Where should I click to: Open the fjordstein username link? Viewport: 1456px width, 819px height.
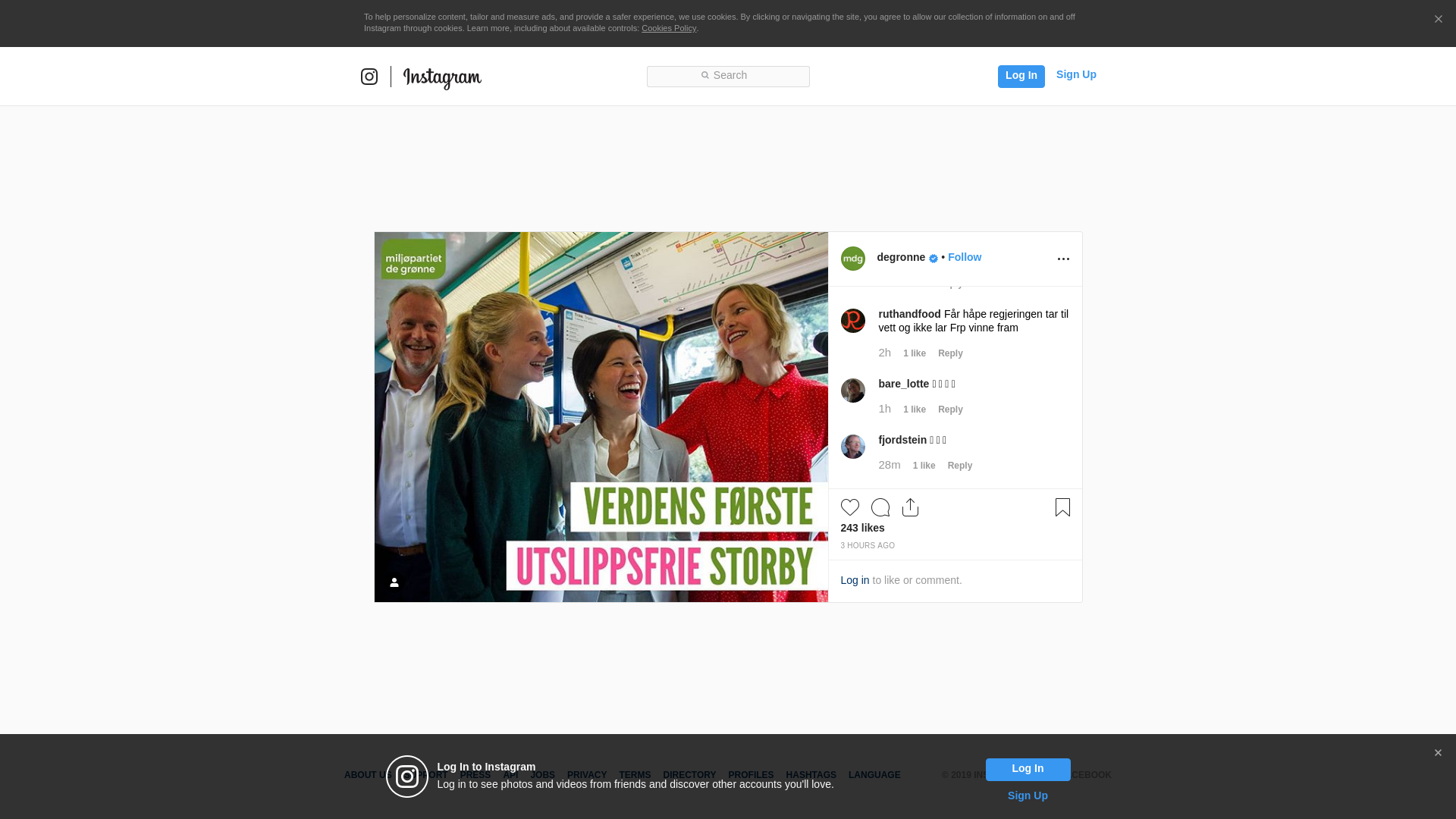click(902, 440)
